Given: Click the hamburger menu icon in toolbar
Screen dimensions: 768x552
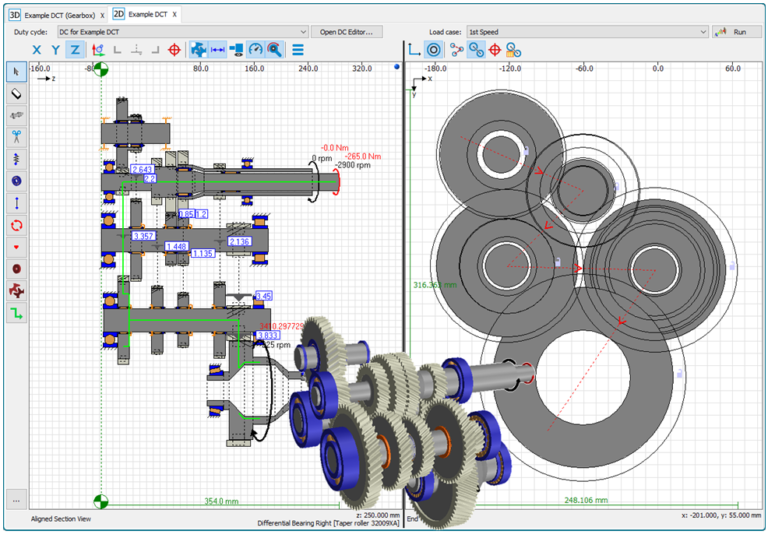Looking at the screenshot, I should point(298,49).
